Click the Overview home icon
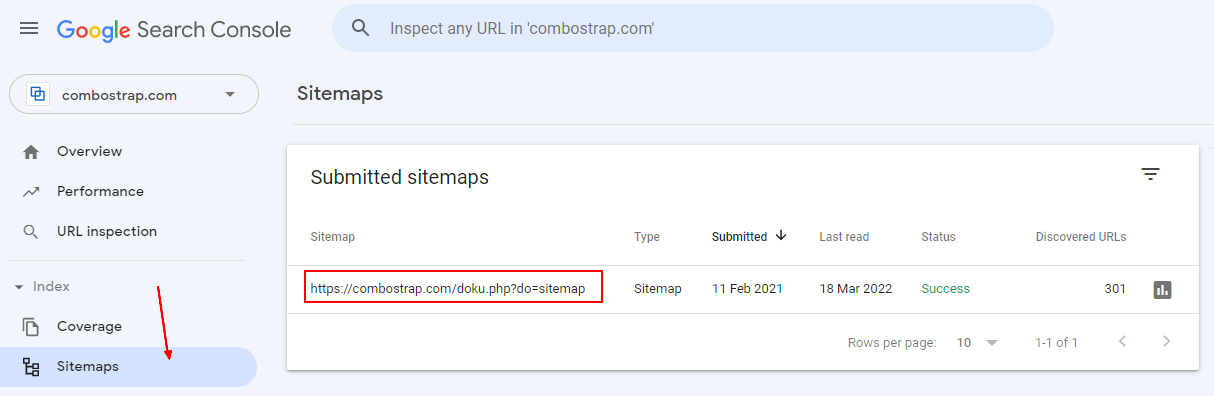Viewport: 1214px width, 396px height. coord(31,152)
